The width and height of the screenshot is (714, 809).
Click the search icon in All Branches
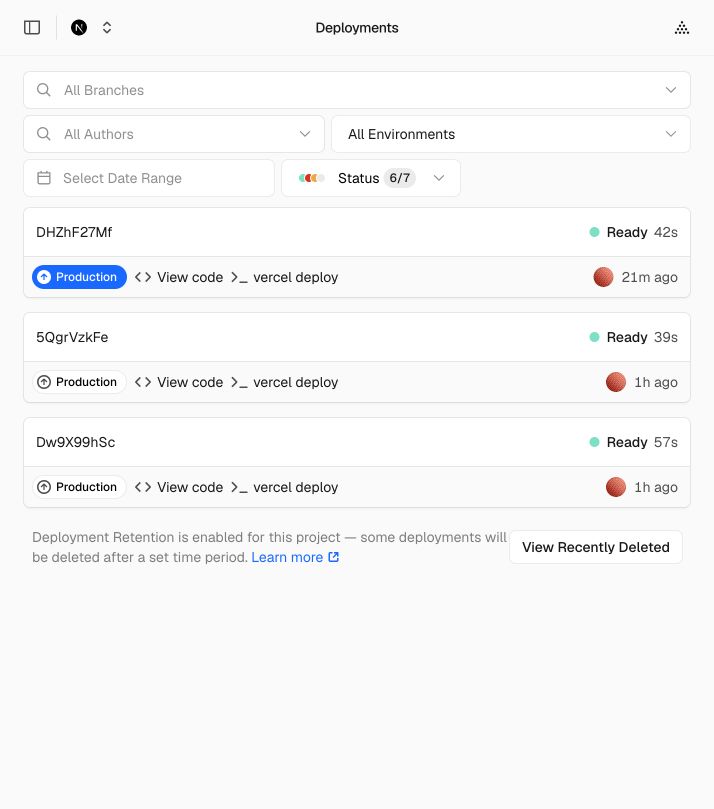click(x=44, y=90)
